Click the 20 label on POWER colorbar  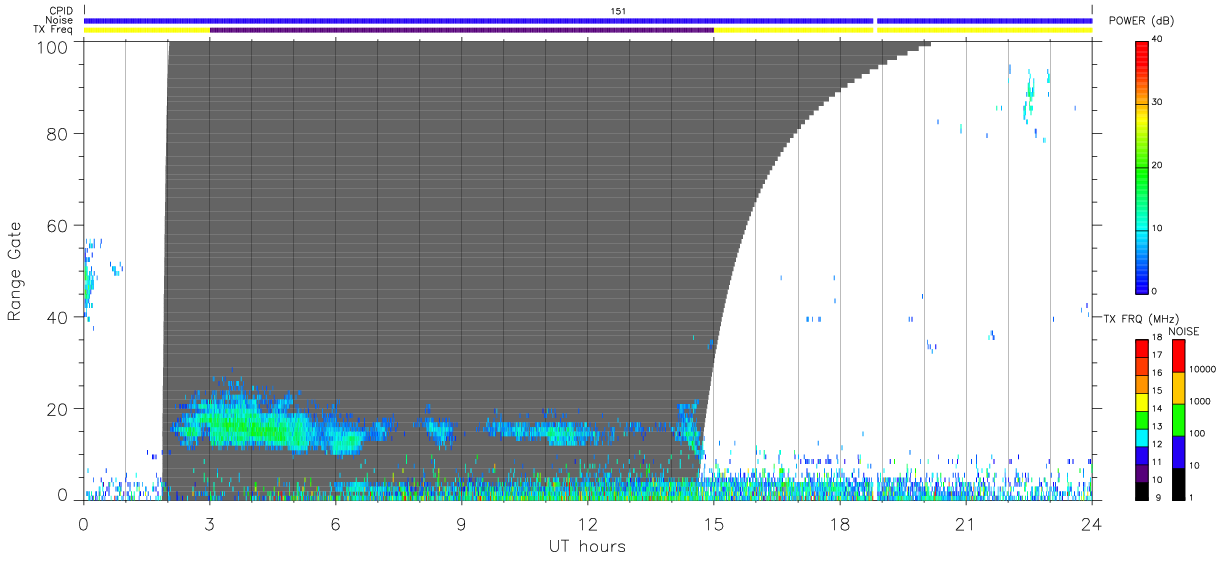click(x=1155, y=165)
